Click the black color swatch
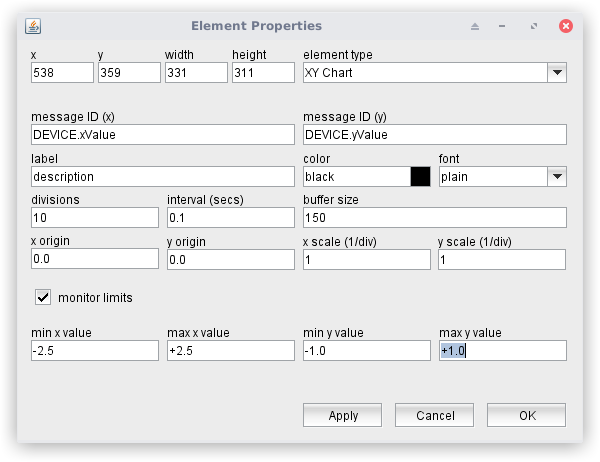The height and width of the screenshot is (462, 600). pyautogui.click(x=420, y=176)
